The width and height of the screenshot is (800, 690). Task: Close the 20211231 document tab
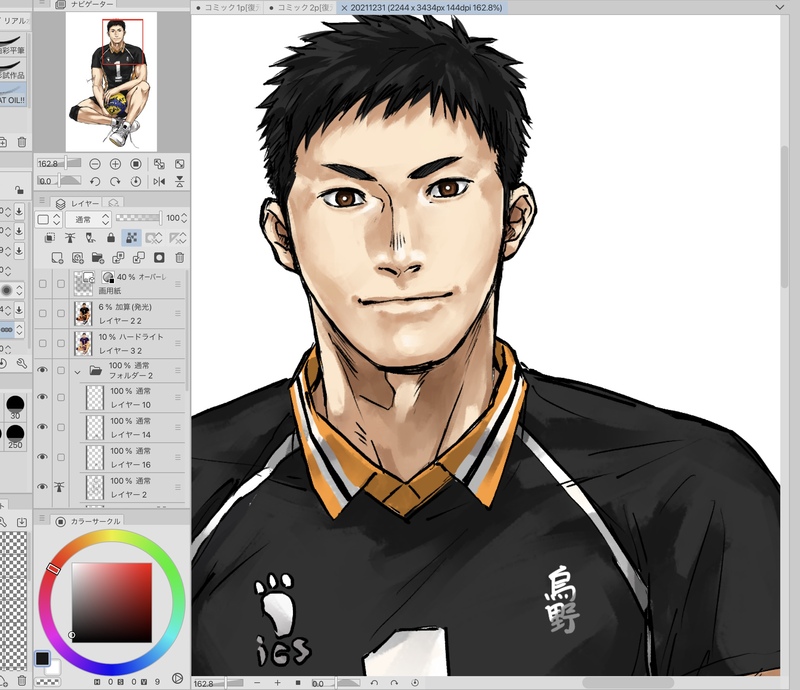344,8
